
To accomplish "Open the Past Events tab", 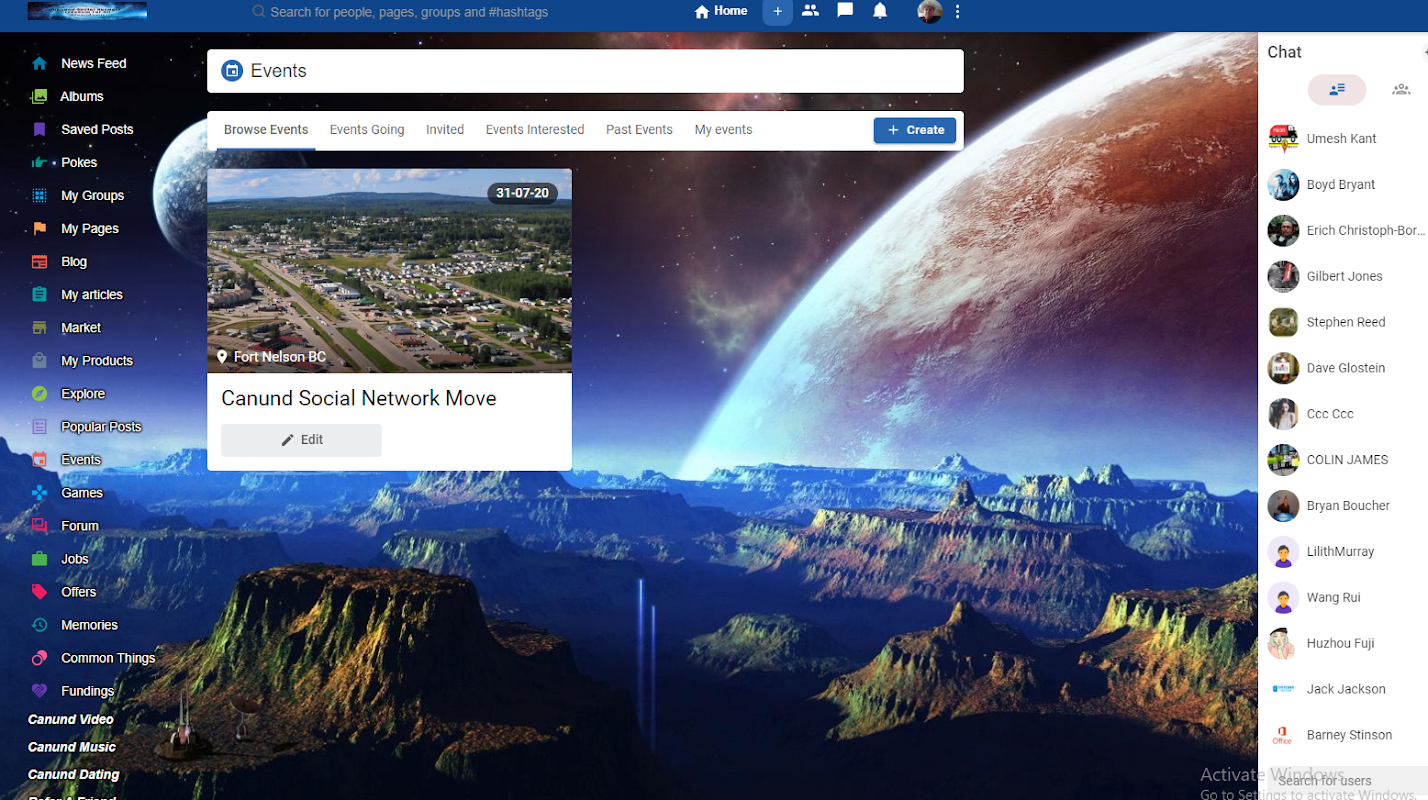I will [639, 130].
